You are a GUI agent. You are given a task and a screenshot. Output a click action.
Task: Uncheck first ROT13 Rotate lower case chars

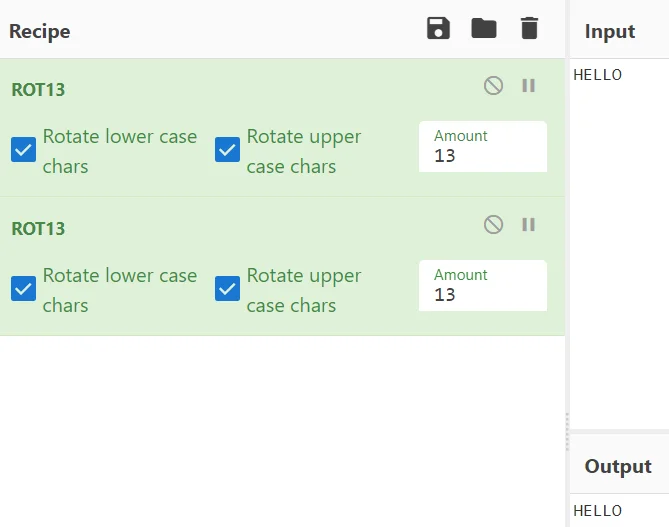point(24,151)
